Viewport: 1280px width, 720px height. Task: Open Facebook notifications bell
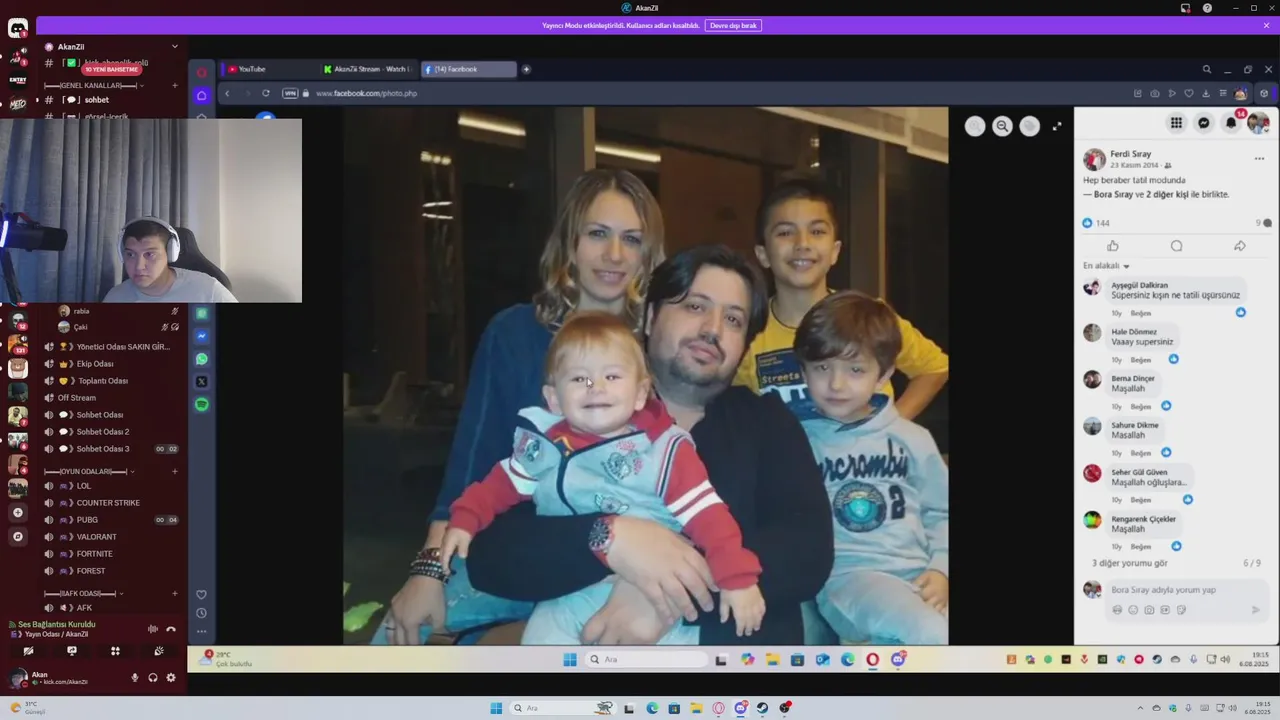point(1231,123)
